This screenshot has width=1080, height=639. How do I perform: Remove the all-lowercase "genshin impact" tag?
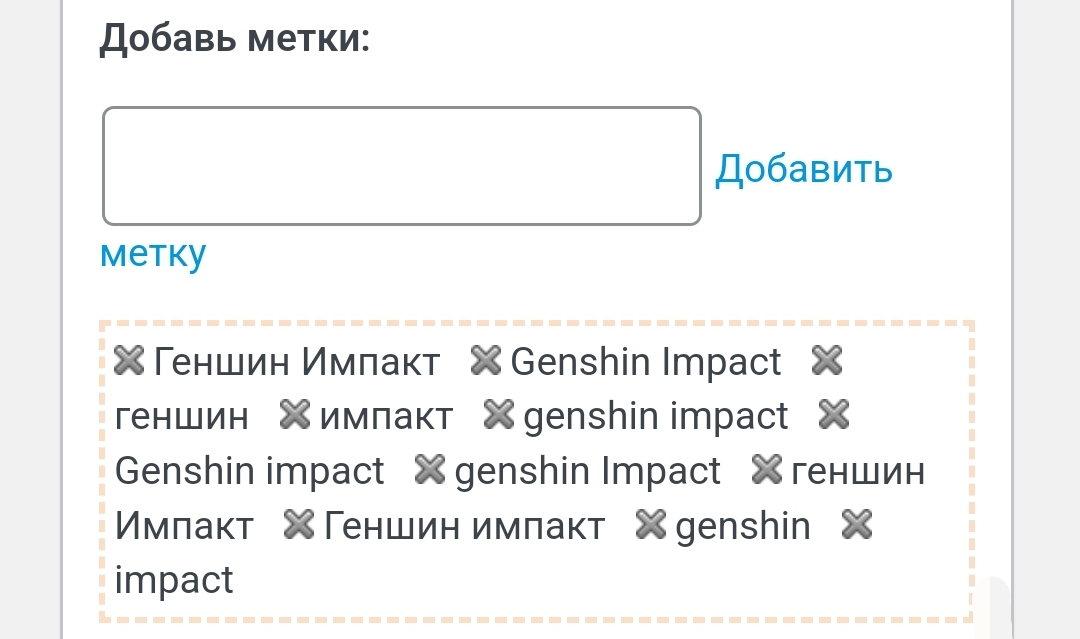[x=498, y=415]
